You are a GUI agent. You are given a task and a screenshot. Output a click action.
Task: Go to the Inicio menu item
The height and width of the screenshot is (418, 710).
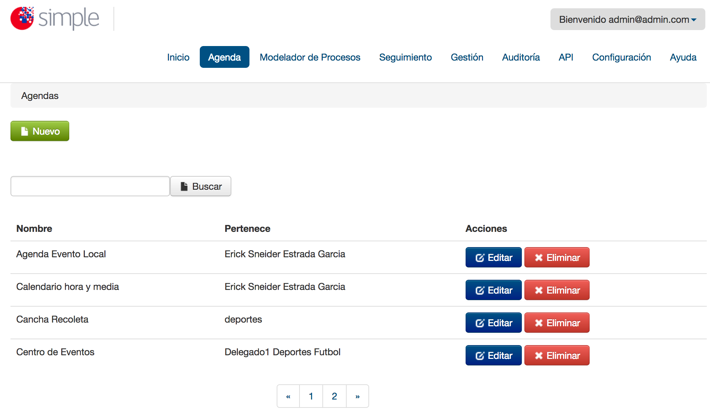click(178, 57)
